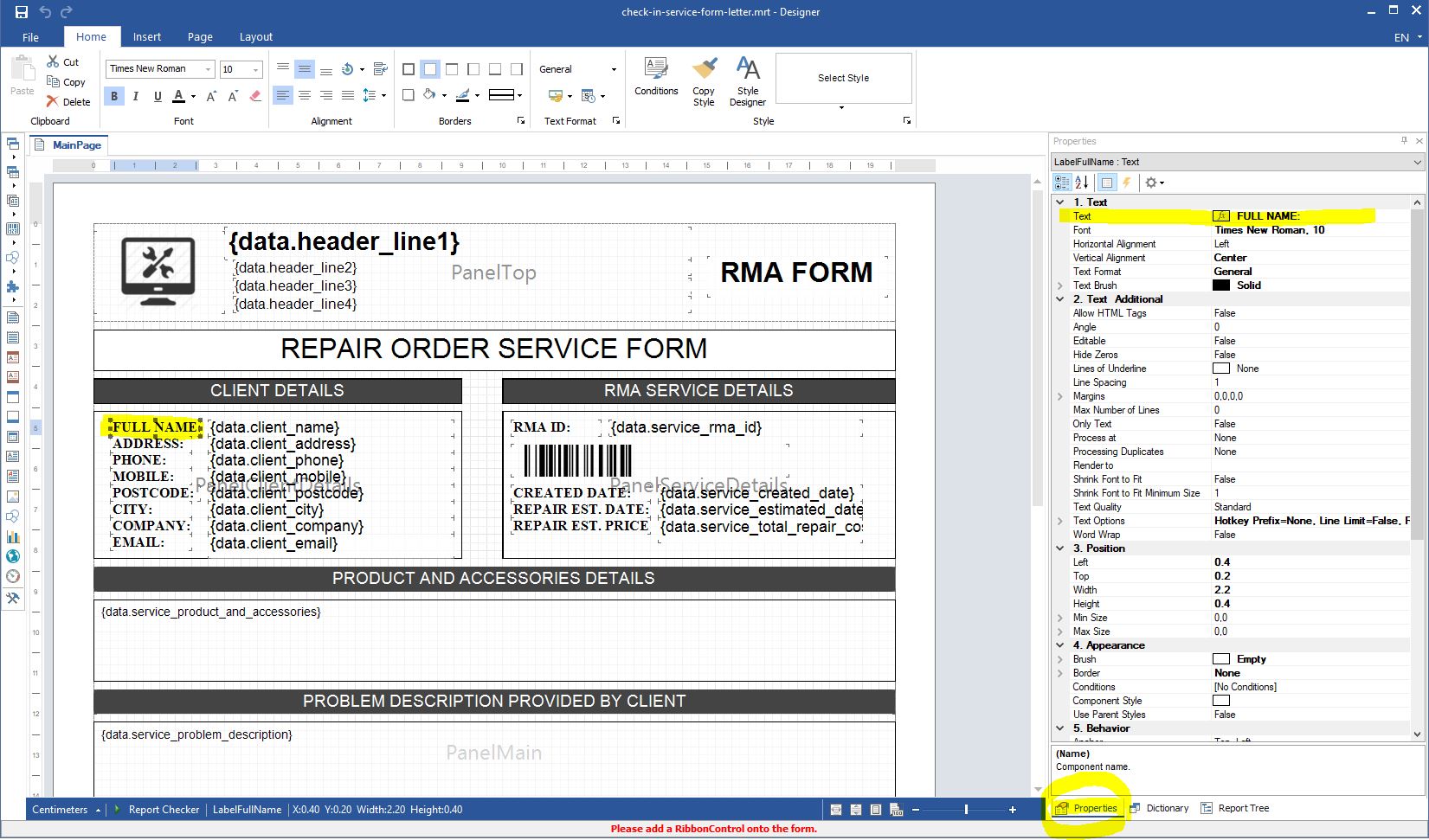This screenshot has height=840, width=1429.
Task: Select the Map globe component in the toolbox
Action: (13, 556)
